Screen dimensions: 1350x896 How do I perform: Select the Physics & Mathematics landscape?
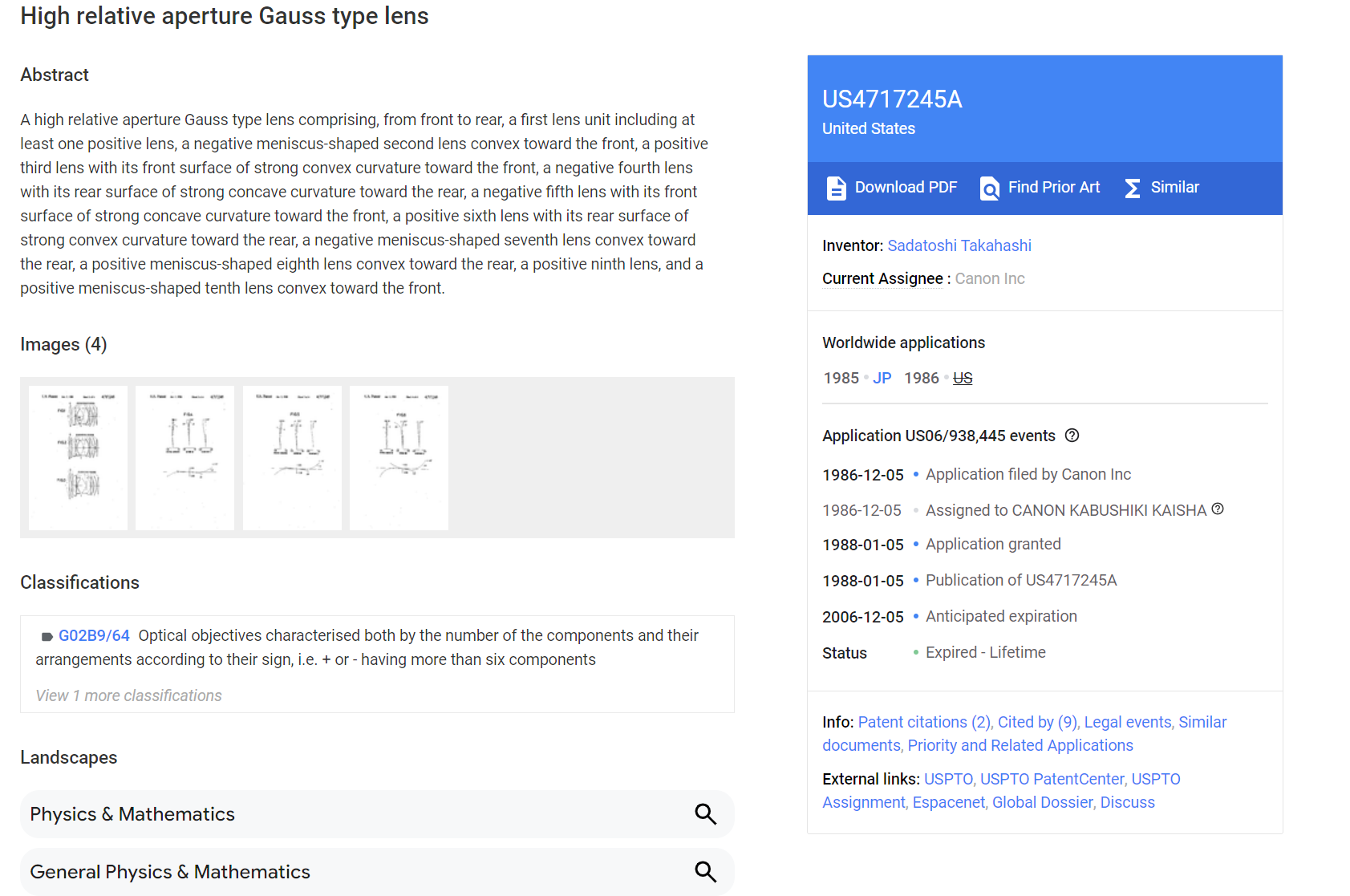(377, 814)
